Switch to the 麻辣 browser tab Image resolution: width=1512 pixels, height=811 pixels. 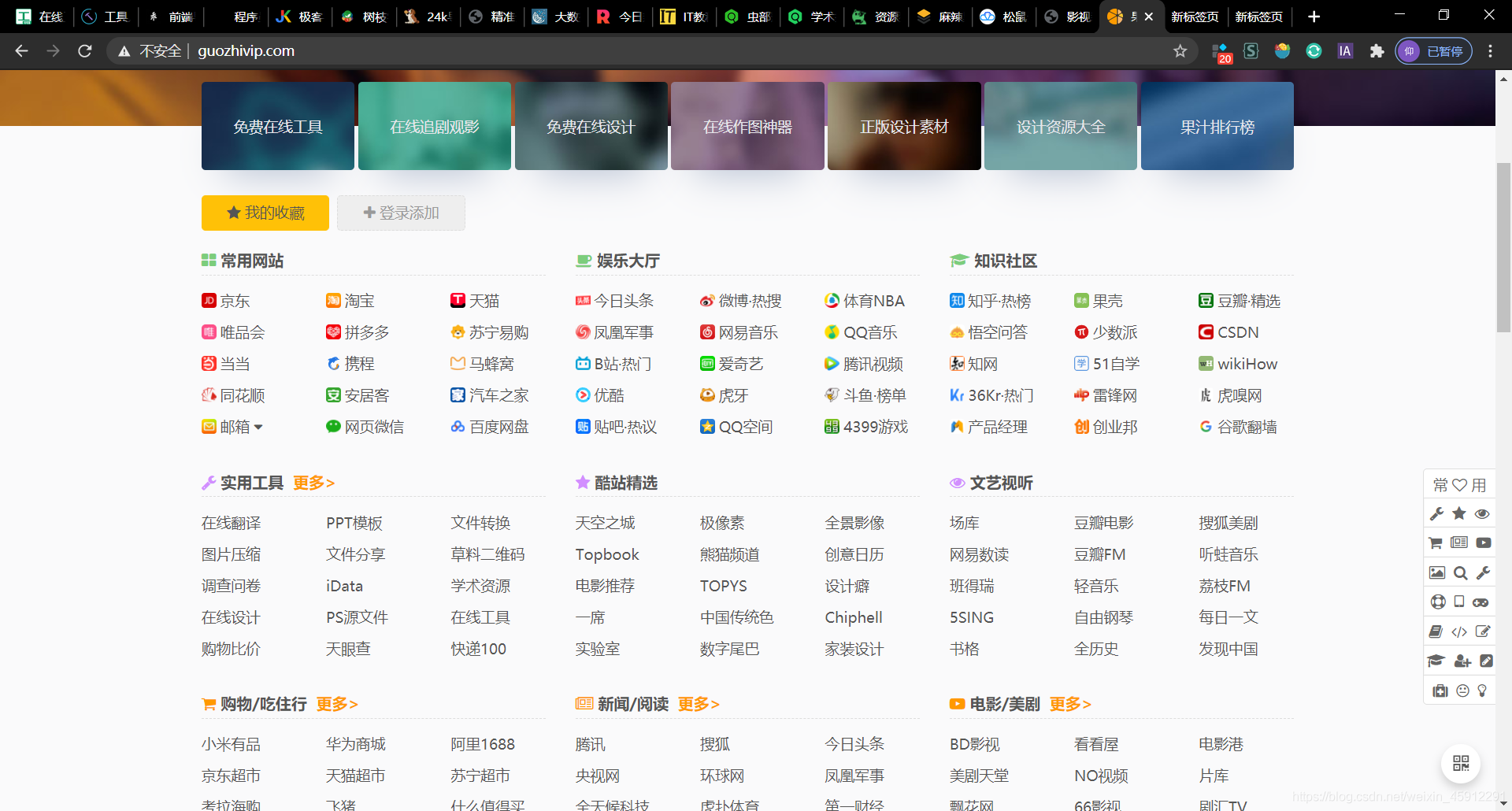pyautogui.click(x=939, y=17)
